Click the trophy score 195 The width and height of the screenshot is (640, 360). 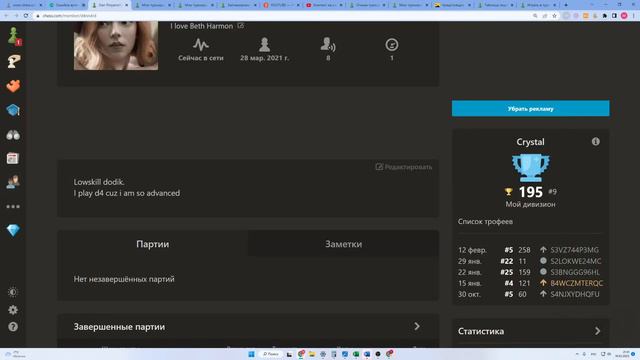click(531, 192)
